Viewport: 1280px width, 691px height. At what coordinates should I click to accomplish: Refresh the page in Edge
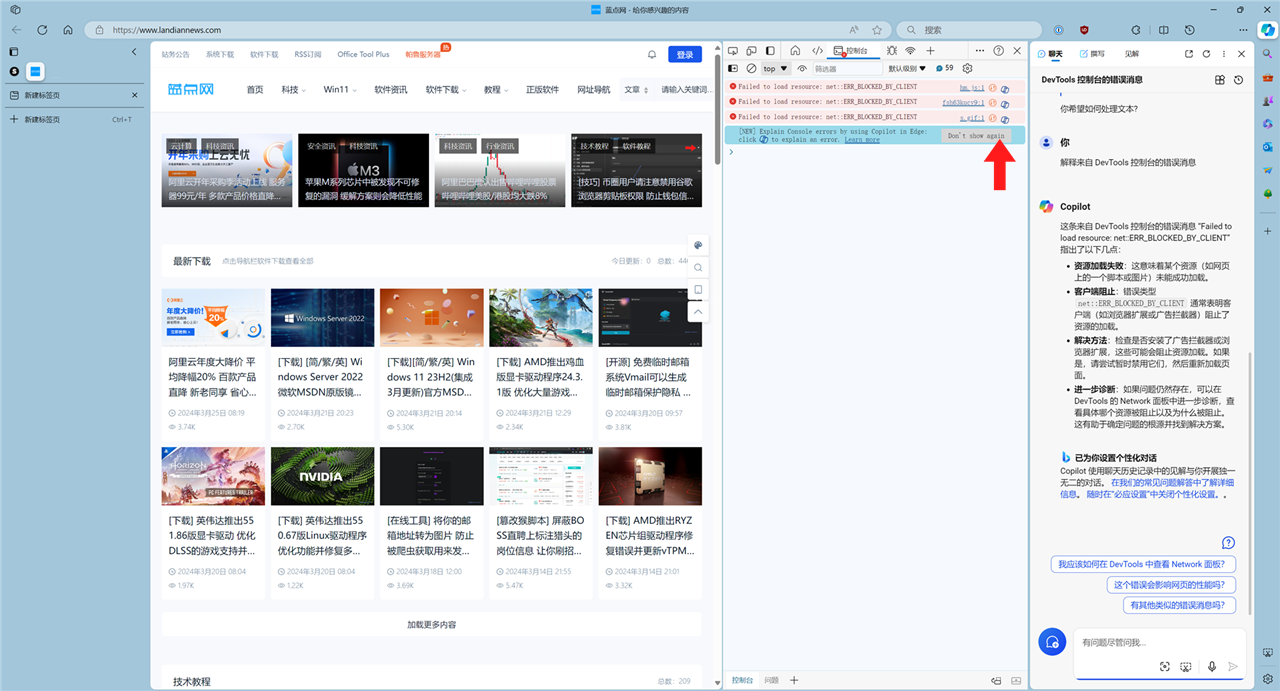[x=42, y=30]
